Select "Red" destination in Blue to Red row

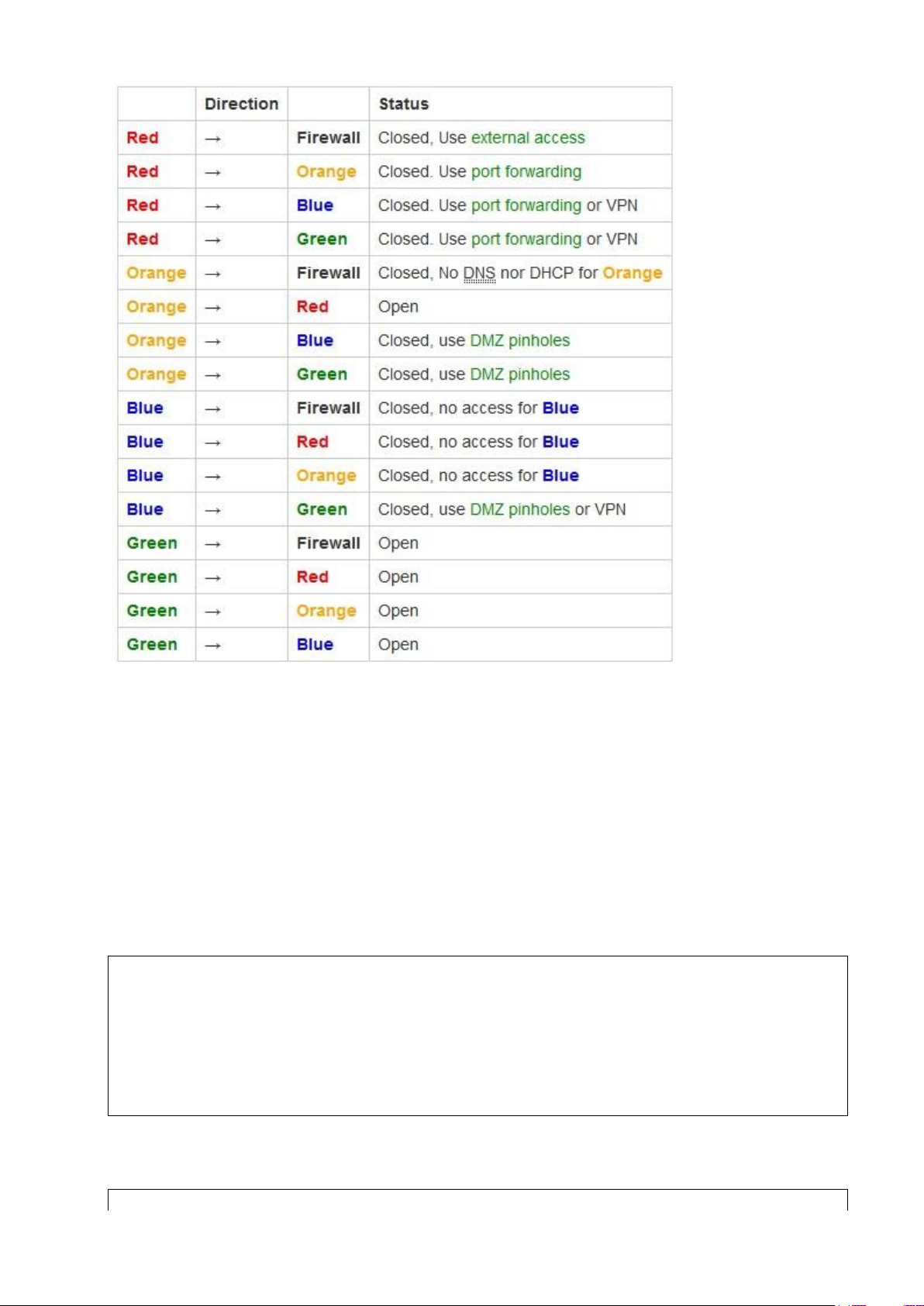click(312, 443)
